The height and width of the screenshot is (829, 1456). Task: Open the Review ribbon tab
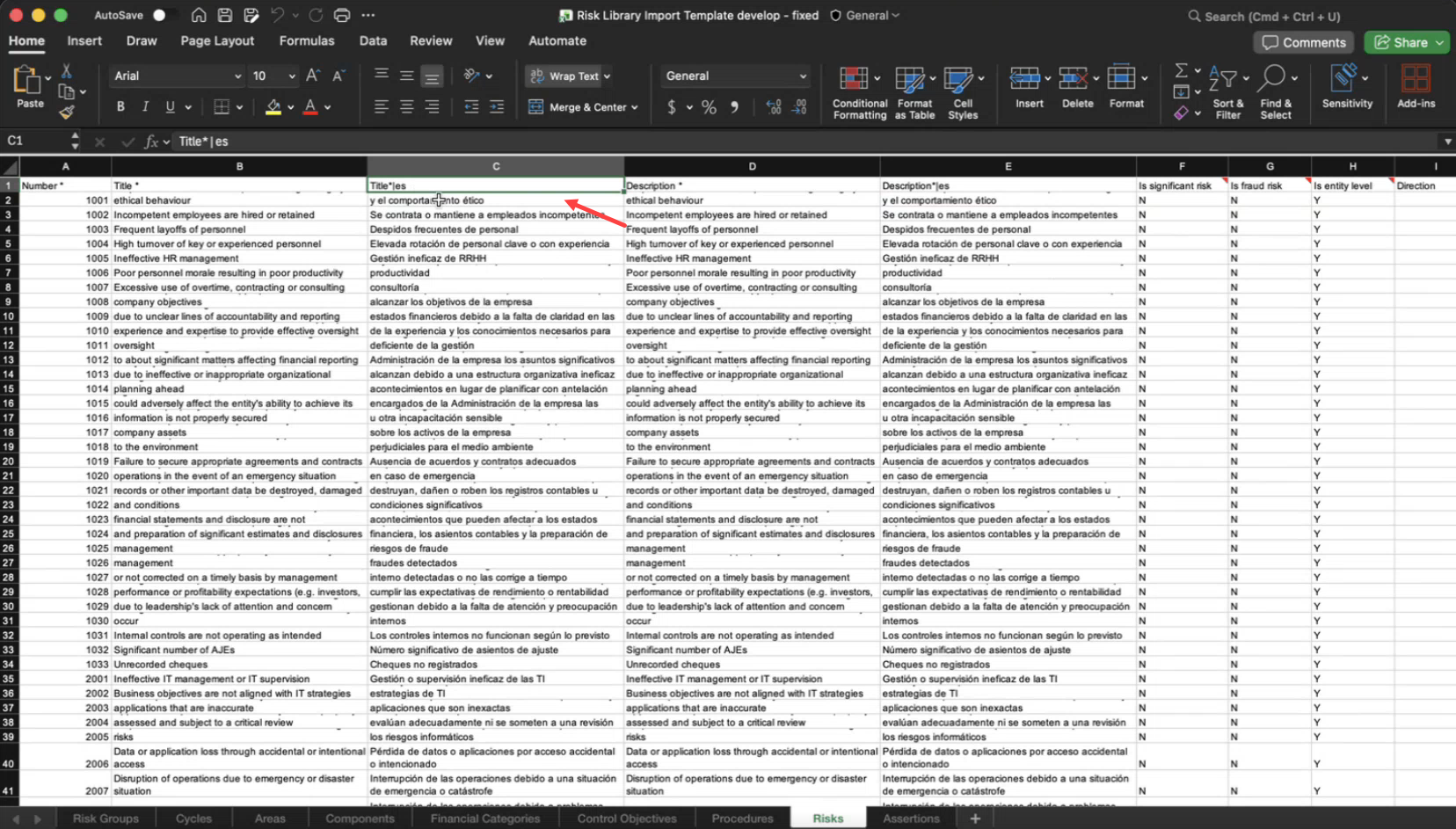tap(431, 40)
